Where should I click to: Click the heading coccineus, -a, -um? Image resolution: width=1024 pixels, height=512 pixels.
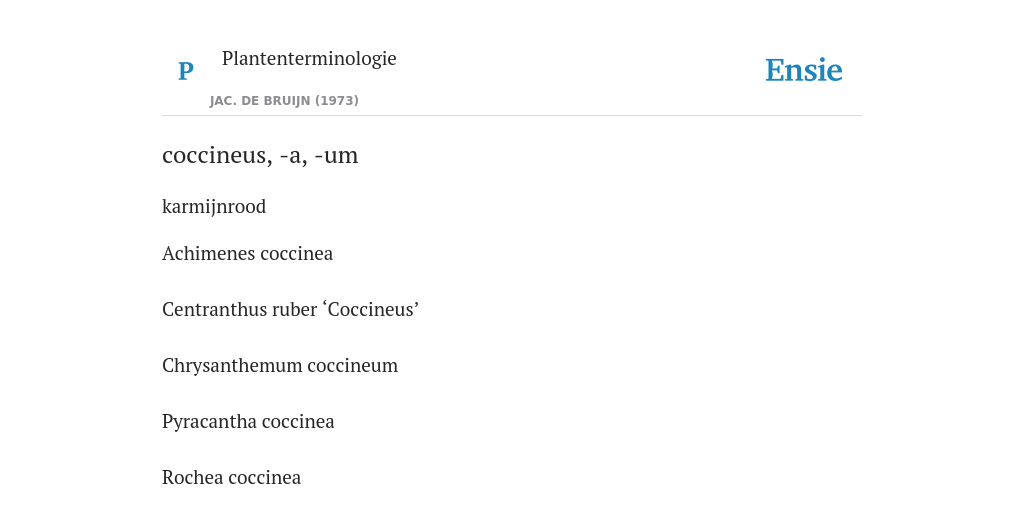(x=260, y=155)
